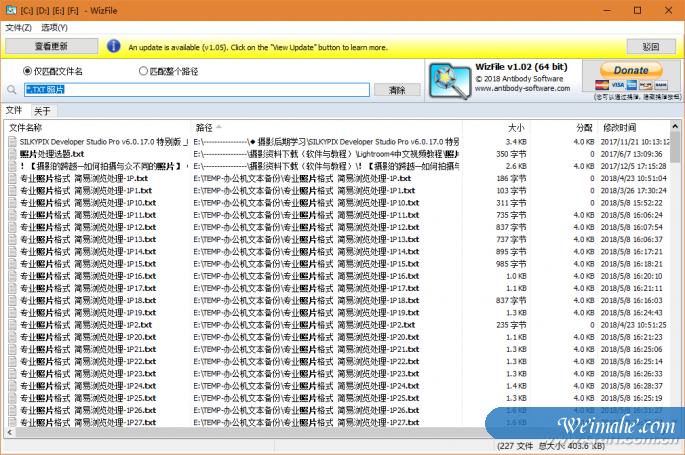Select file 专业照片格式 简易浏览处理-1P16.txt
Viewport: 685px width, 455px height.
88,276
